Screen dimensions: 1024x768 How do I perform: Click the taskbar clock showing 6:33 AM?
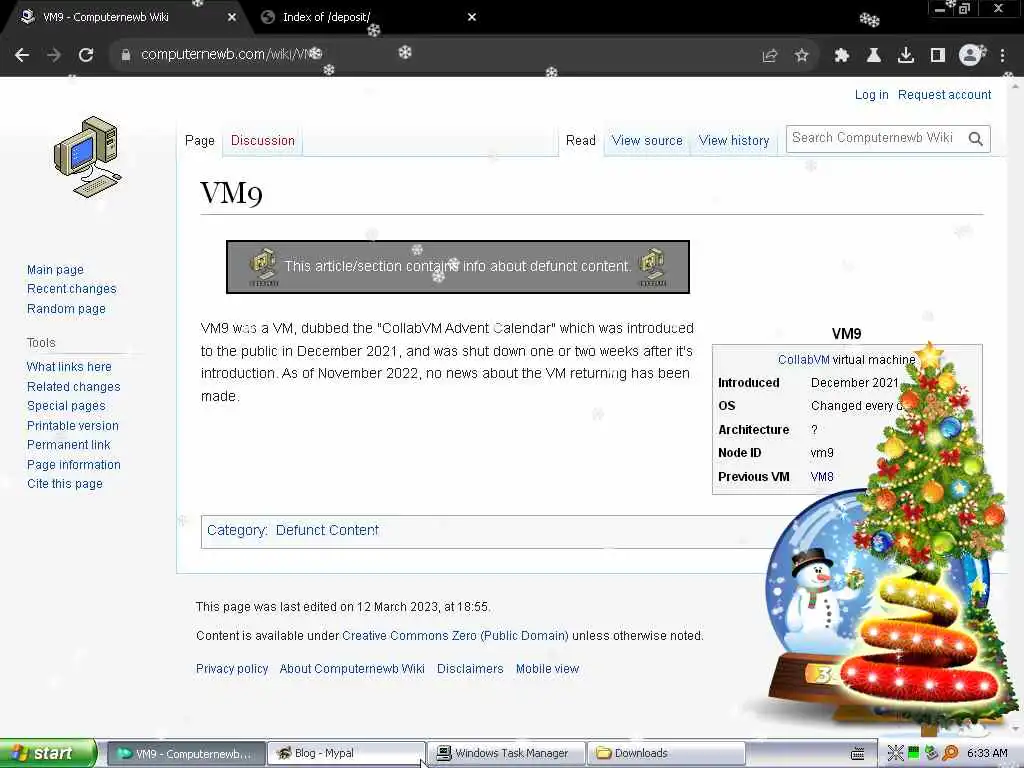pyautogui.click(x=987, y=754)
